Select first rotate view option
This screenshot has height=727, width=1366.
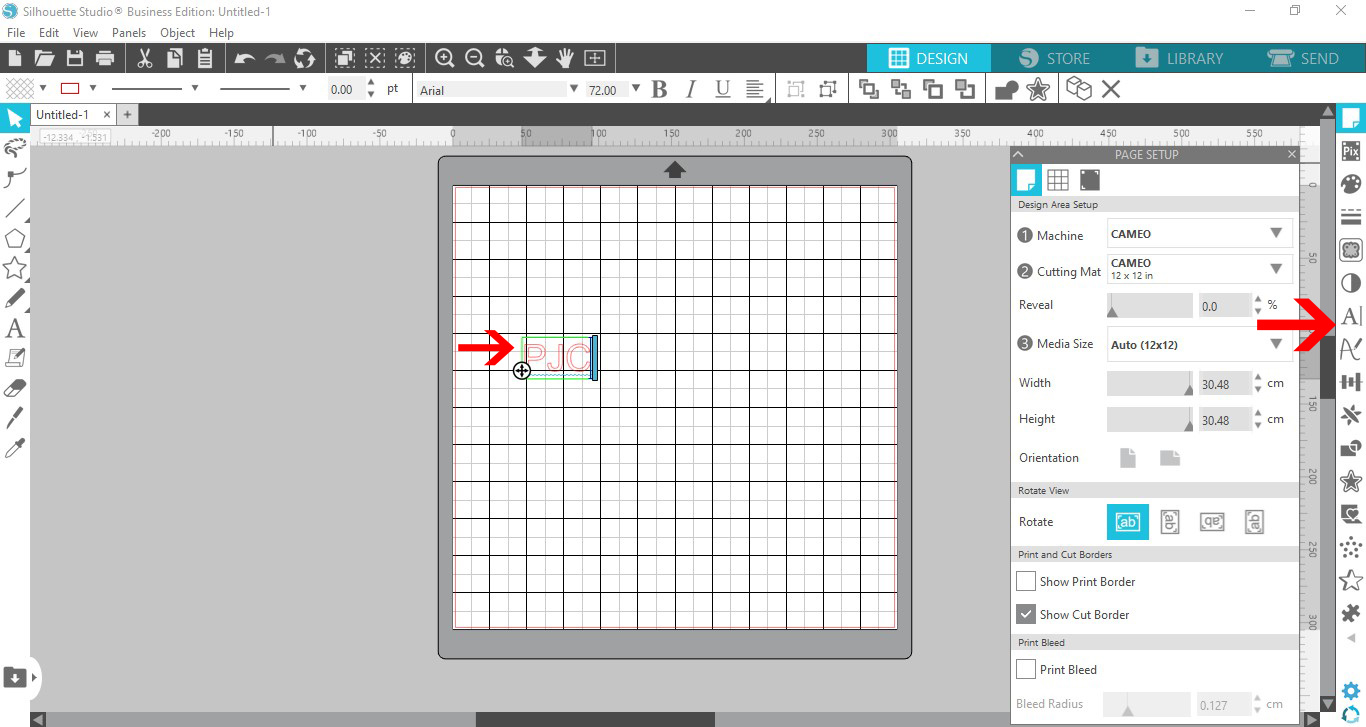[1128, 522]
